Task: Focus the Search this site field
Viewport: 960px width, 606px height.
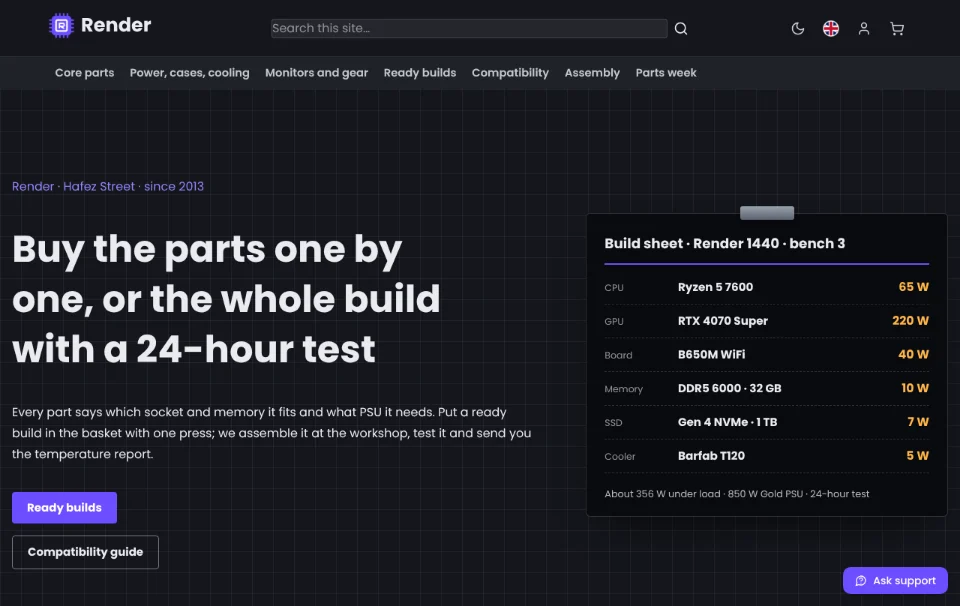Action: [x=469, y=28]
